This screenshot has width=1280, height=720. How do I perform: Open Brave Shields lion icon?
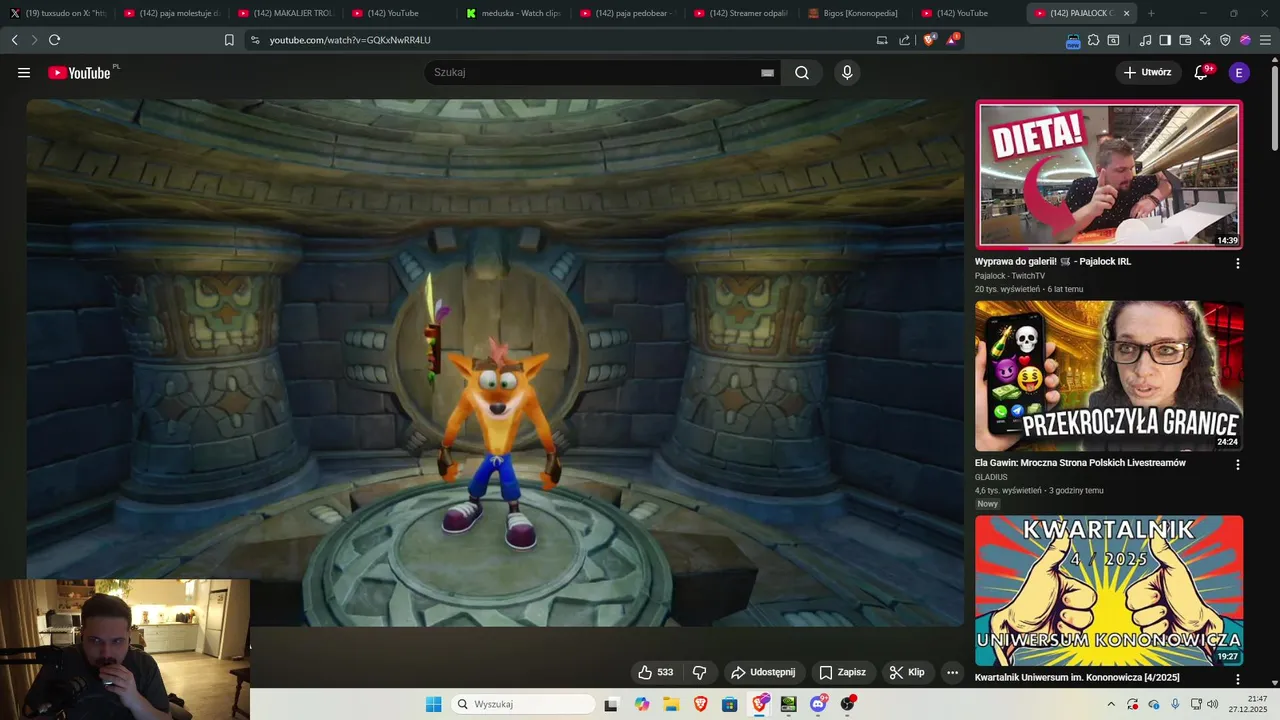click(929, 40)
